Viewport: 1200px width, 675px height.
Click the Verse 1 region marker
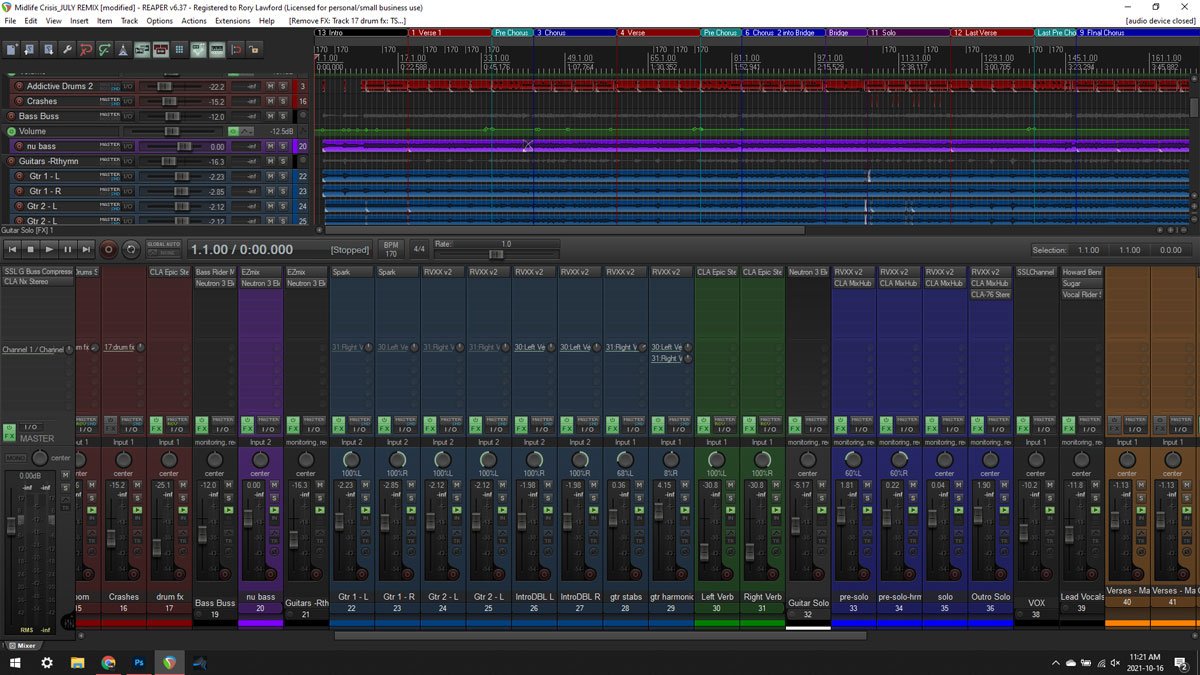click(430, 33)
